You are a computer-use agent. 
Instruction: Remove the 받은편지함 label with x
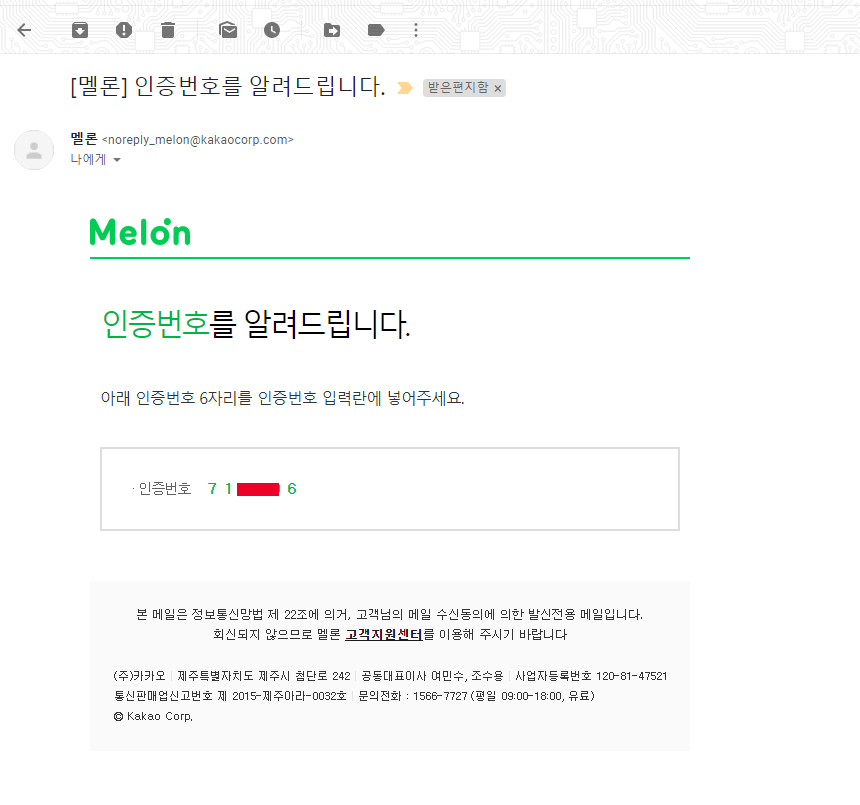pyautogui.click(x=497, y=88)
